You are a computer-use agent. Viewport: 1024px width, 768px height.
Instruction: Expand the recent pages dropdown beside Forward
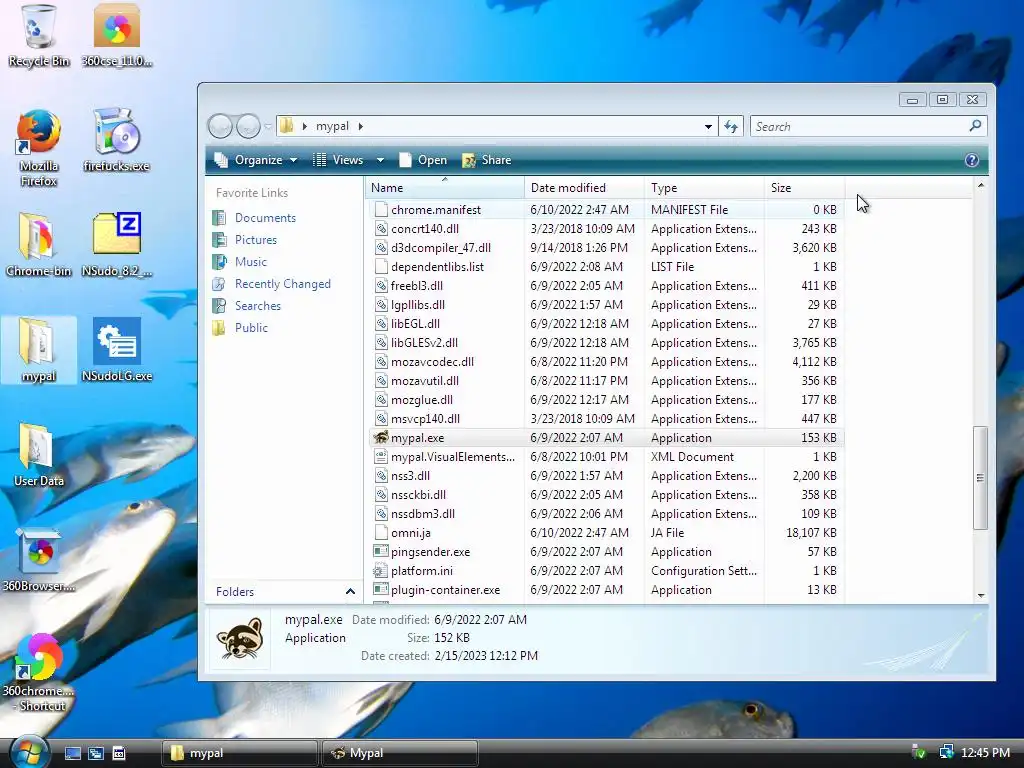[x=268, y=126]
